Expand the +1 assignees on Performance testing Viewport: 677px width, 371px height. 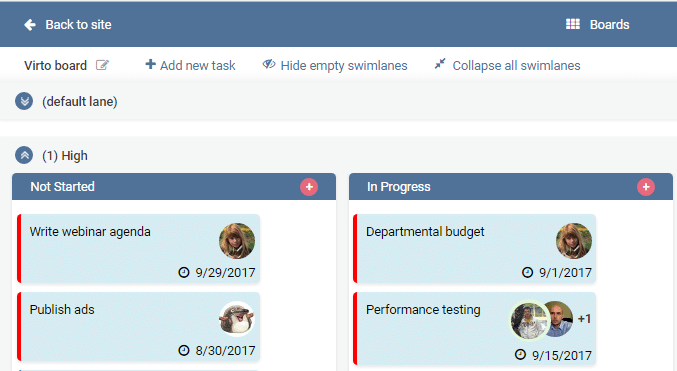tap(584, 319)
